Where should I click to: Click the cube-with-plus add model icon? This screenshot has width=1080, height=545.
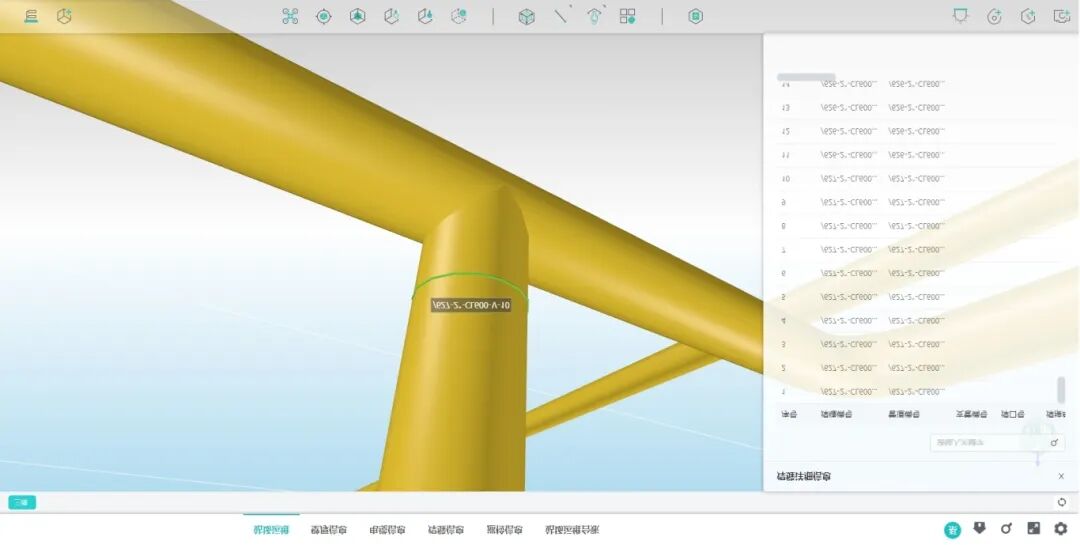pos(64,16)
